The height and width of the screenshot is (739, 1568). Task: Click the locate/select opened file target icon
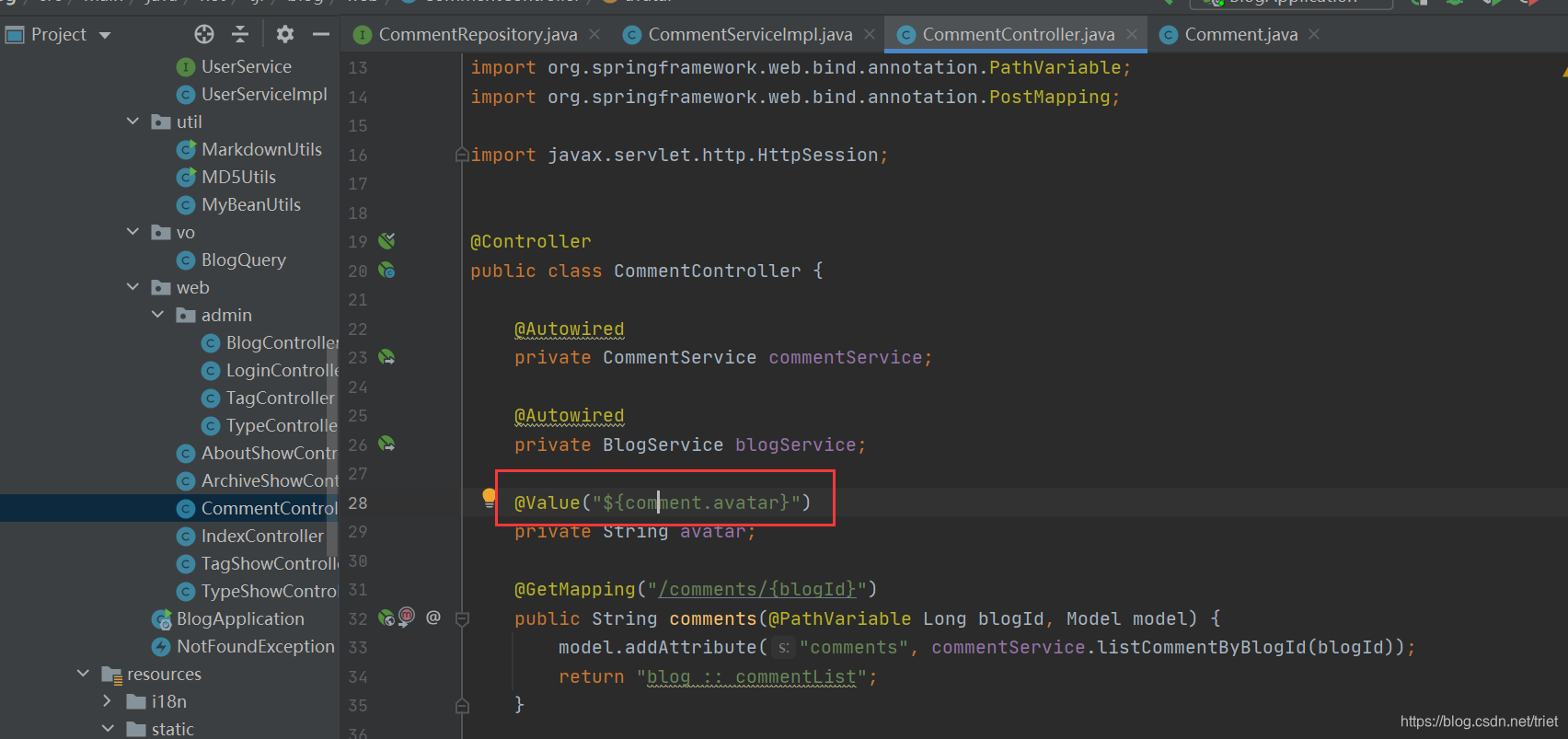point(204,34)
